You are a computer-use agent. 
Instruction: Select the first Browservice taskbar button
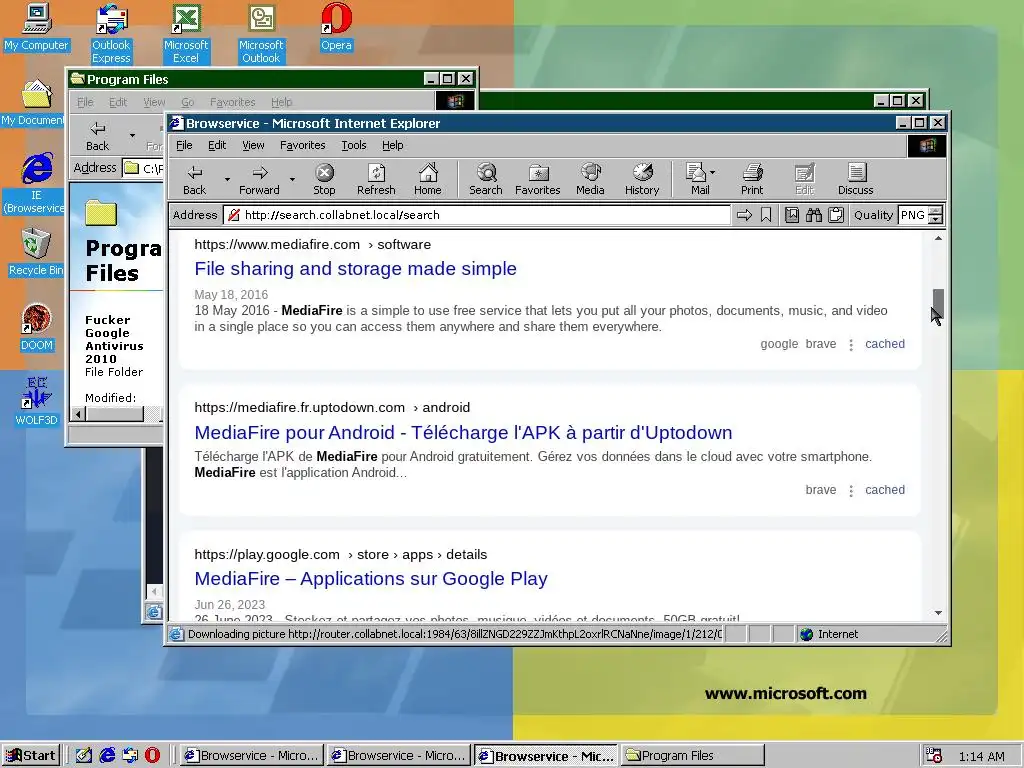[251, 756]
